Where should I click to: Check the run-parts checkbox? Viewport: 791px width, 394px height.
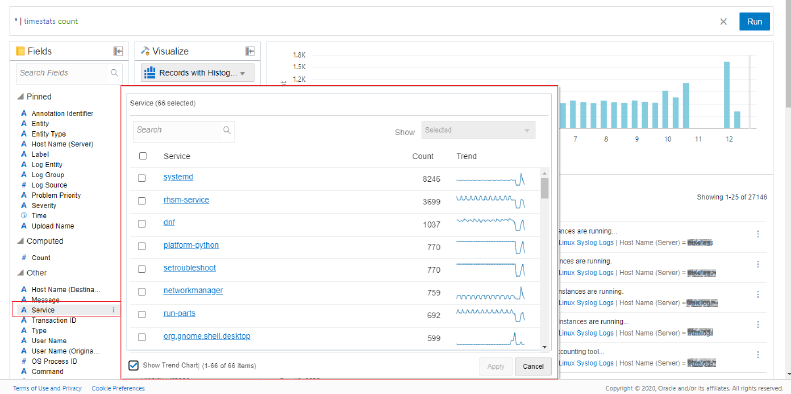coord(142,314)
